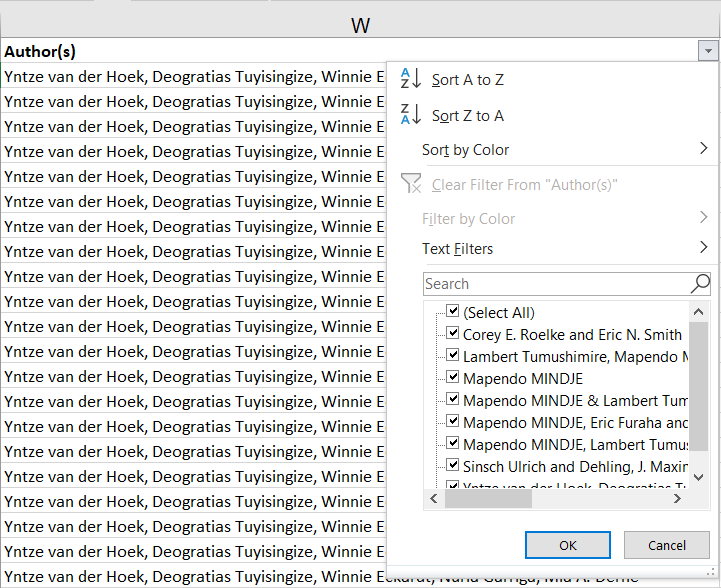Cancel the filter dialog

(667, 545)
